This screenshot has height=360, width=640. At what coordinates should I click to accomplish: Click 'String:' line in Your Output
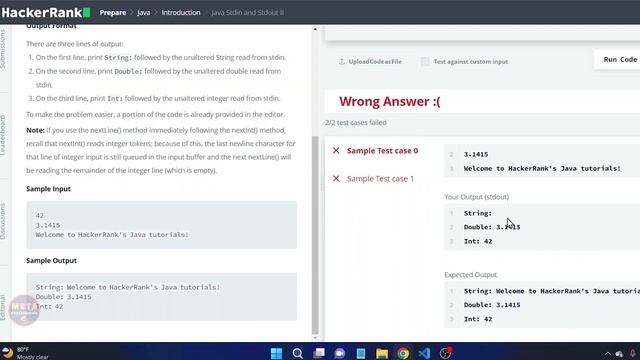tap(478, 213)
